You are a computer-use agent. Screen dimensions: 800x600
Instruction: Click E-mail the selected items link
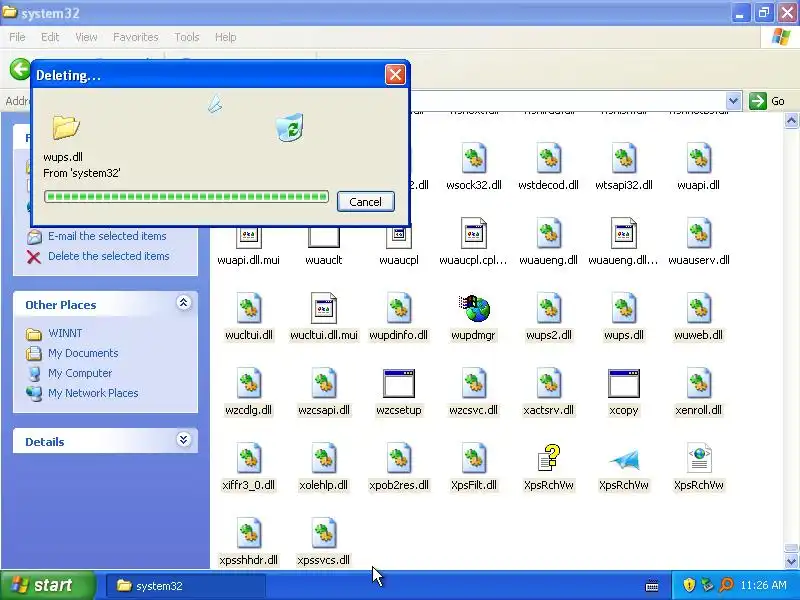[x=107, y=236]
